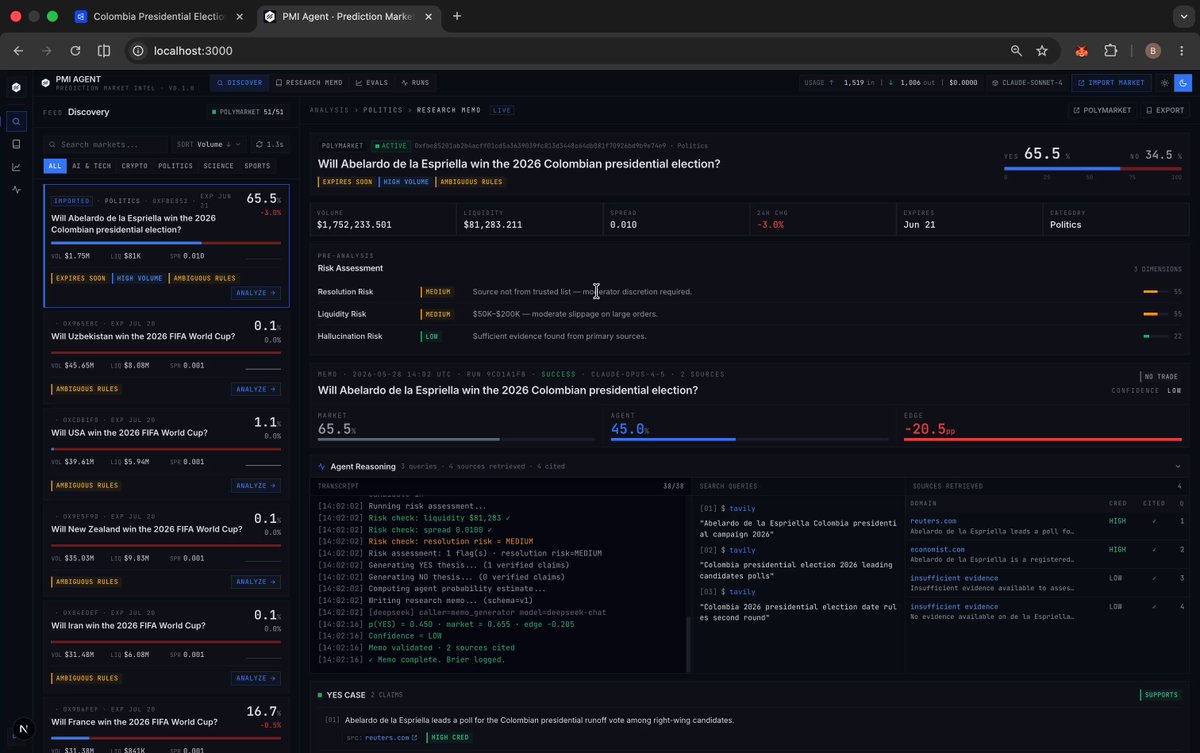Analyze the Iran World Cup market
This screenshot has height=753, width=1200.
(x=257, y=678)
